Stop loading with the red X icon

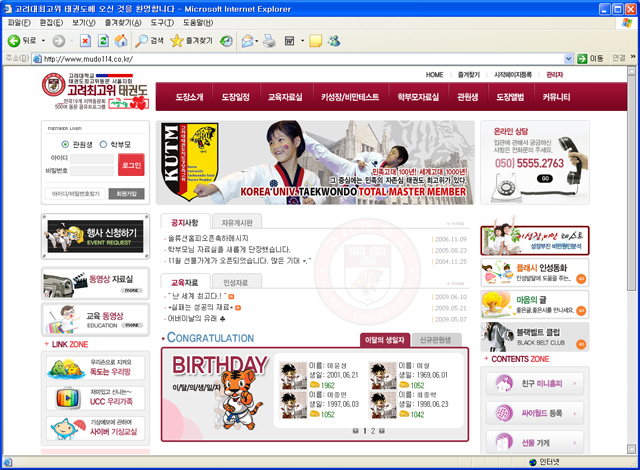click(85, 40)
